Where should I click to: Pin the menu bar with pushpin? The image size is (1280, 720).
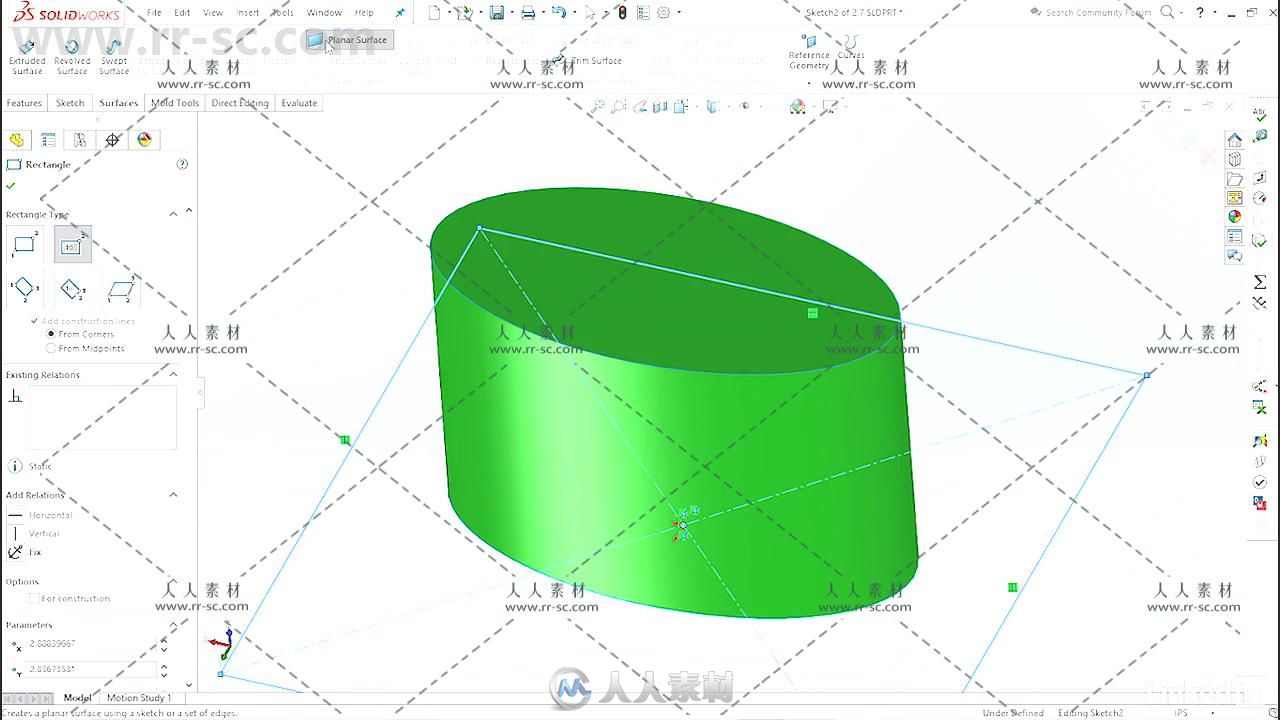[401, 13]
